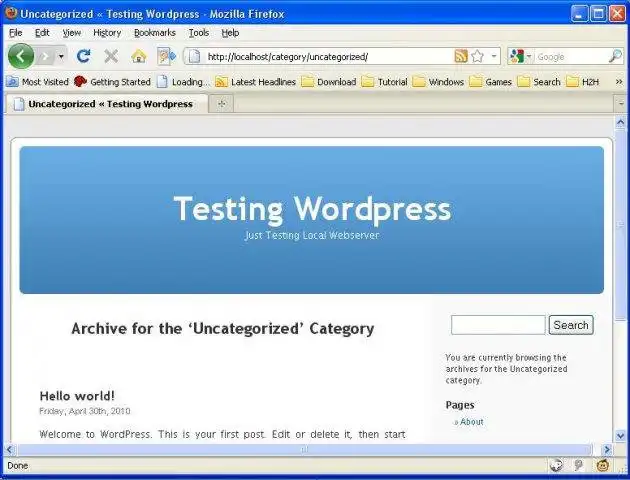Screen dimensions: 630x480
Task: Click the page icon in address bar
Action: click(x=194, y=57)
